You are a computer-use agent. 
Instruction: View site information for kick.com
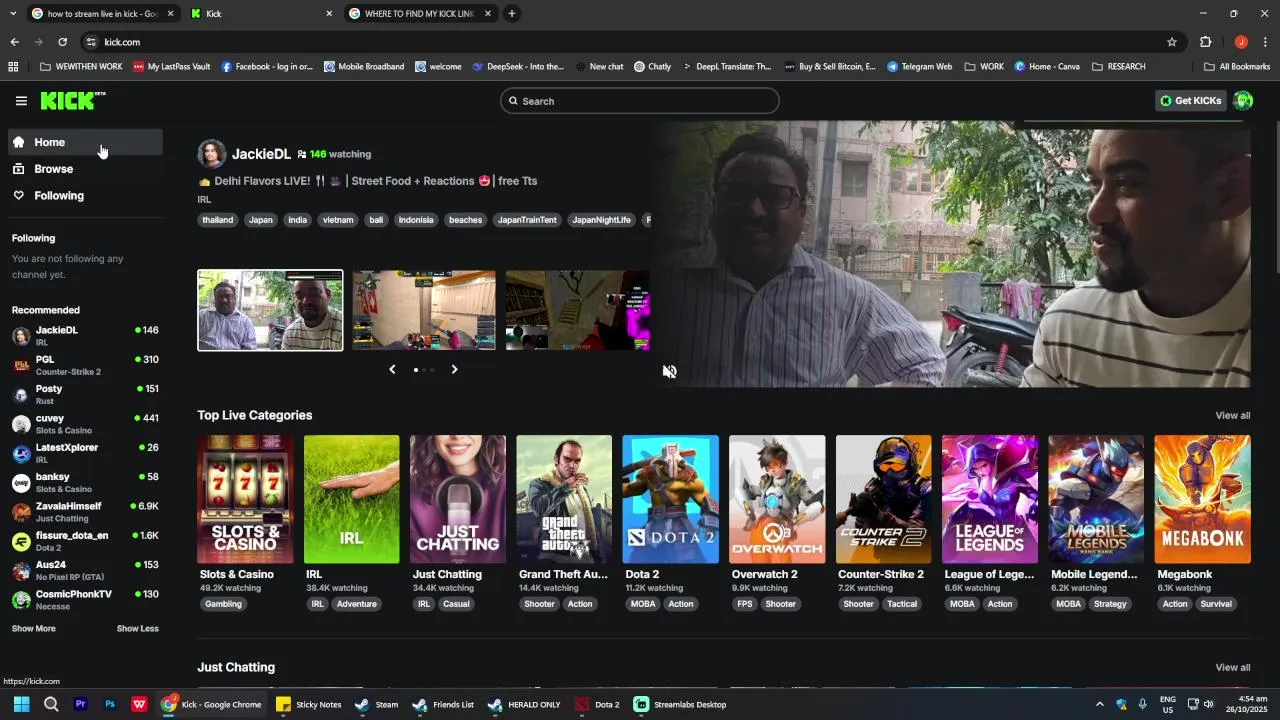click(x=91, y=42)
